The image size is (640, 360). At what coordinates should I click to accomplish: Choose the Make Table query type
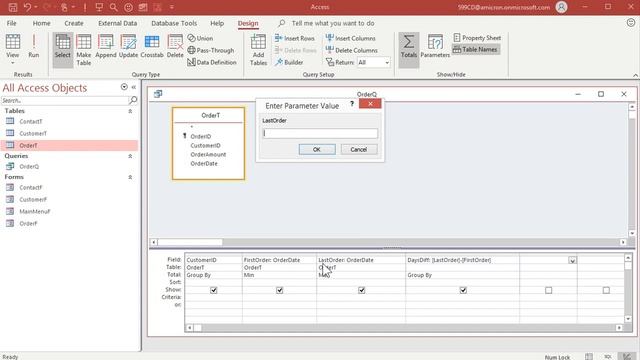[x=84, y=49]
